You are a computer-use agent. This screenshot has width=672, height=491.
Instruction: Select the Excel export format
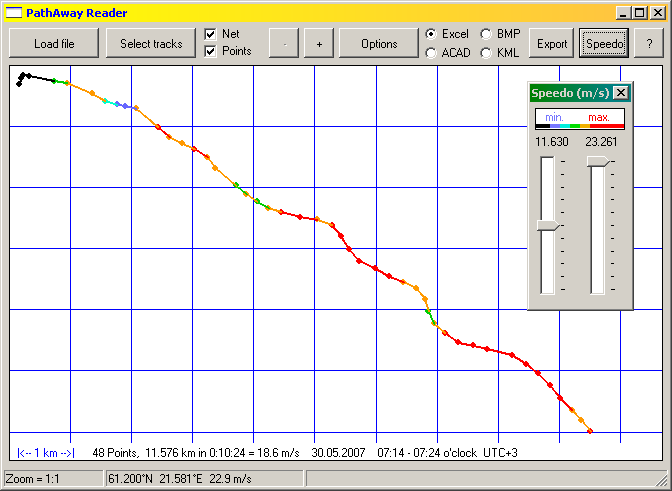coord(431,34)
